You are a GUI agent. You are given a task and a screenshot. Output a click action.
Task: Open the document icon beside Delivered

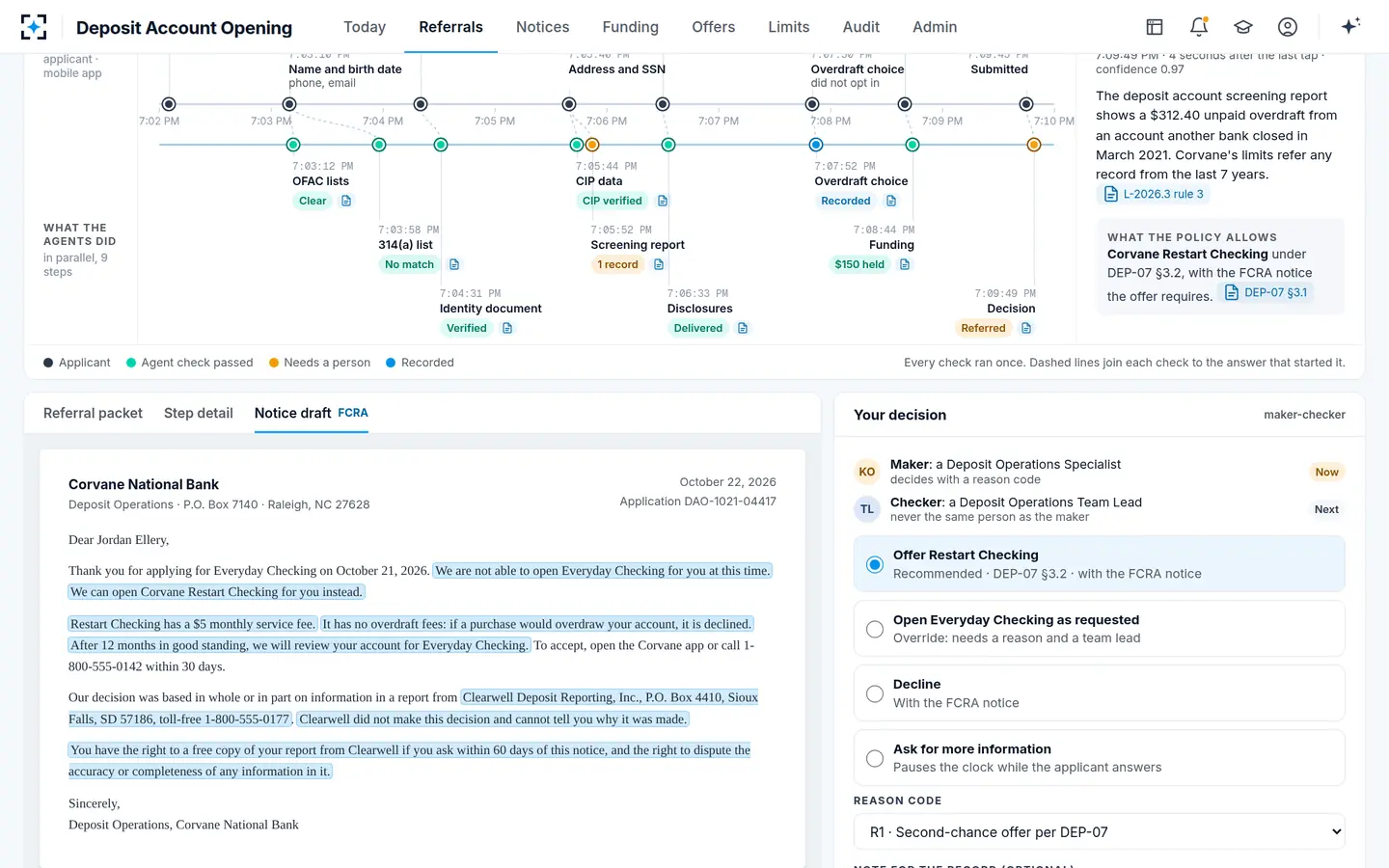pyautogui.click(x=743, y=328)
